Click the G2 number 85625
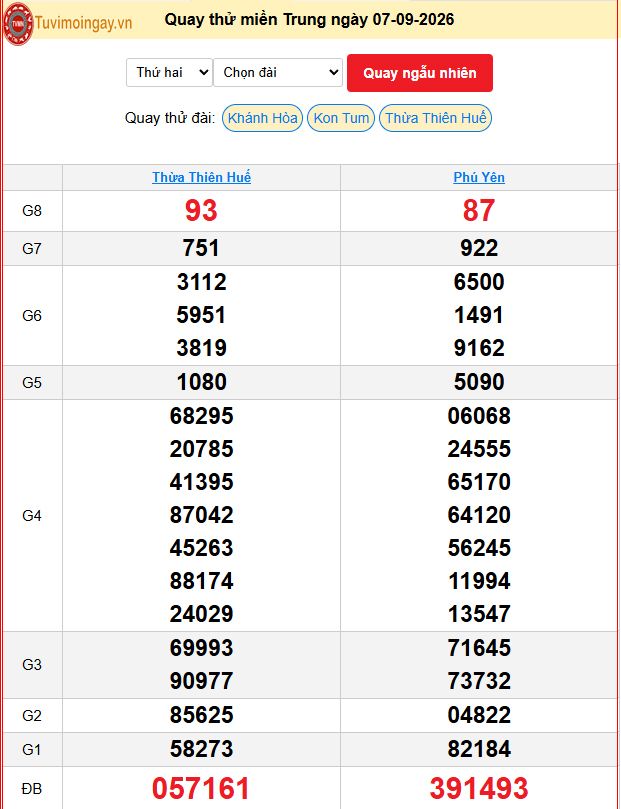This screenshot has width=621, height=809. (x=202, y=715)
